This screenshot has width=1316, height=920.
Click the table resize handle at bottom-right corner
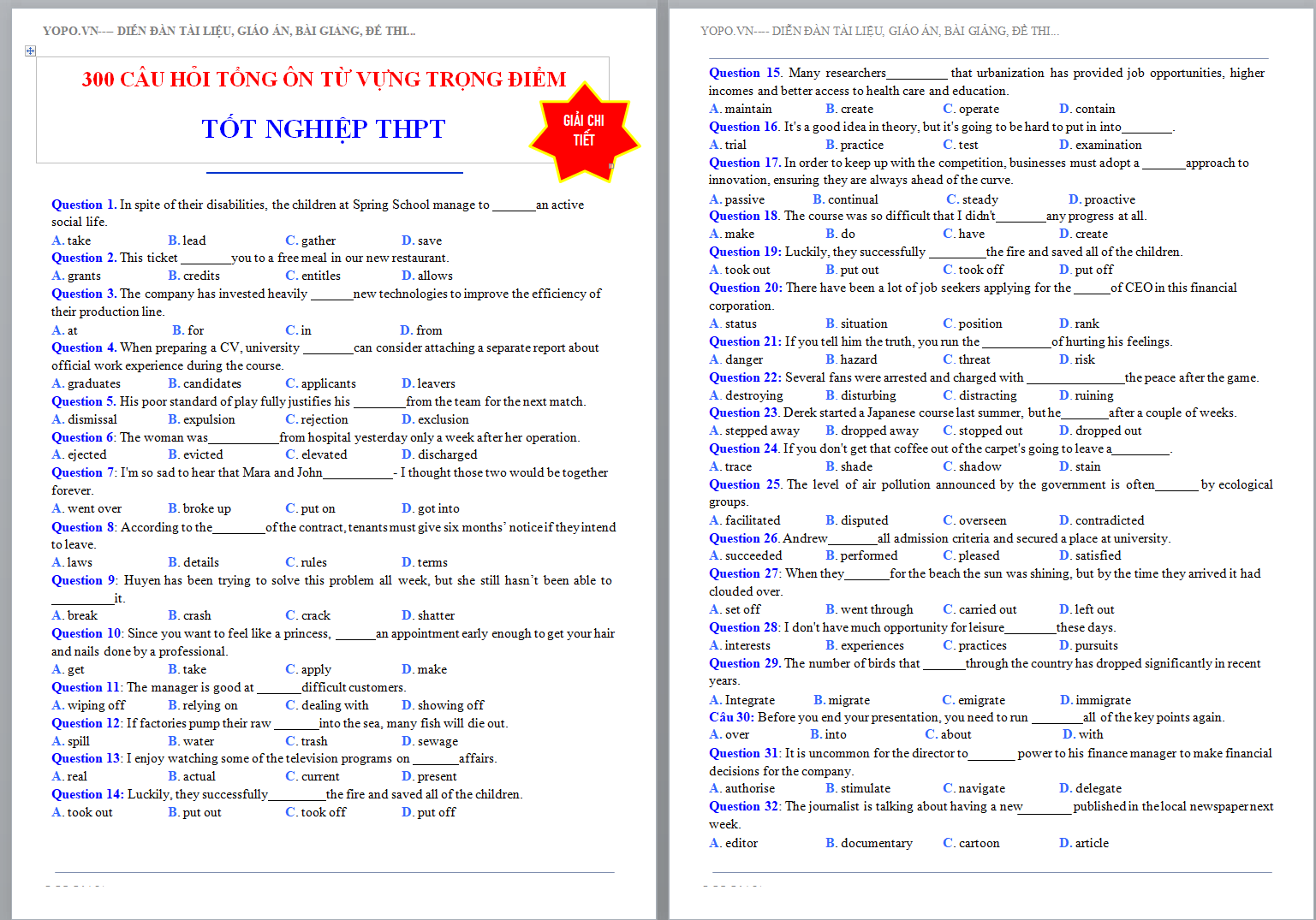610,166
